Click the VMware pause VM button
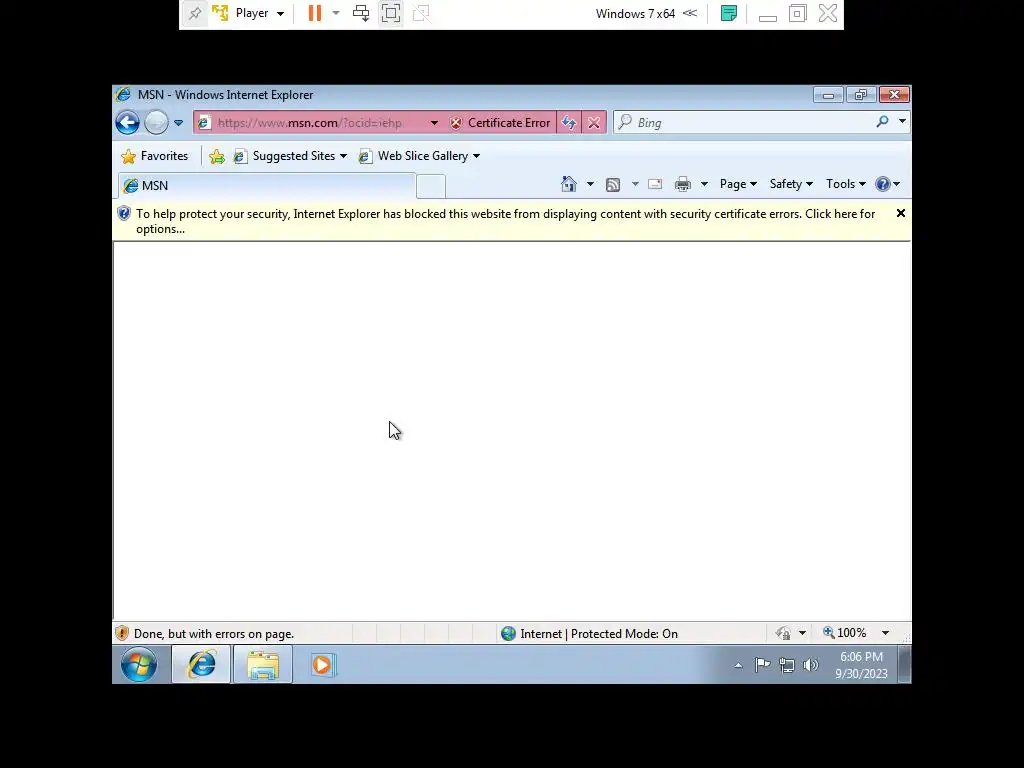 click(315, 13)
